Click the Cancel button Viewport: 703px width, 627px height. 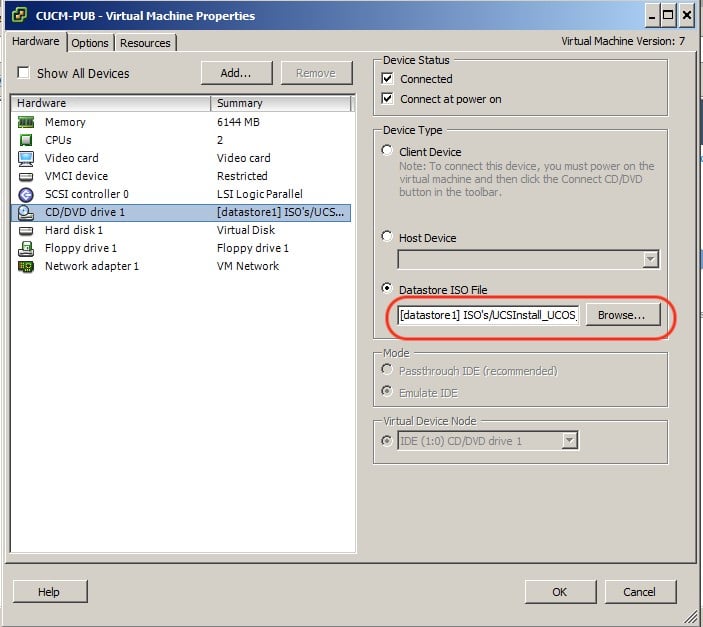[x=640, y=592]
